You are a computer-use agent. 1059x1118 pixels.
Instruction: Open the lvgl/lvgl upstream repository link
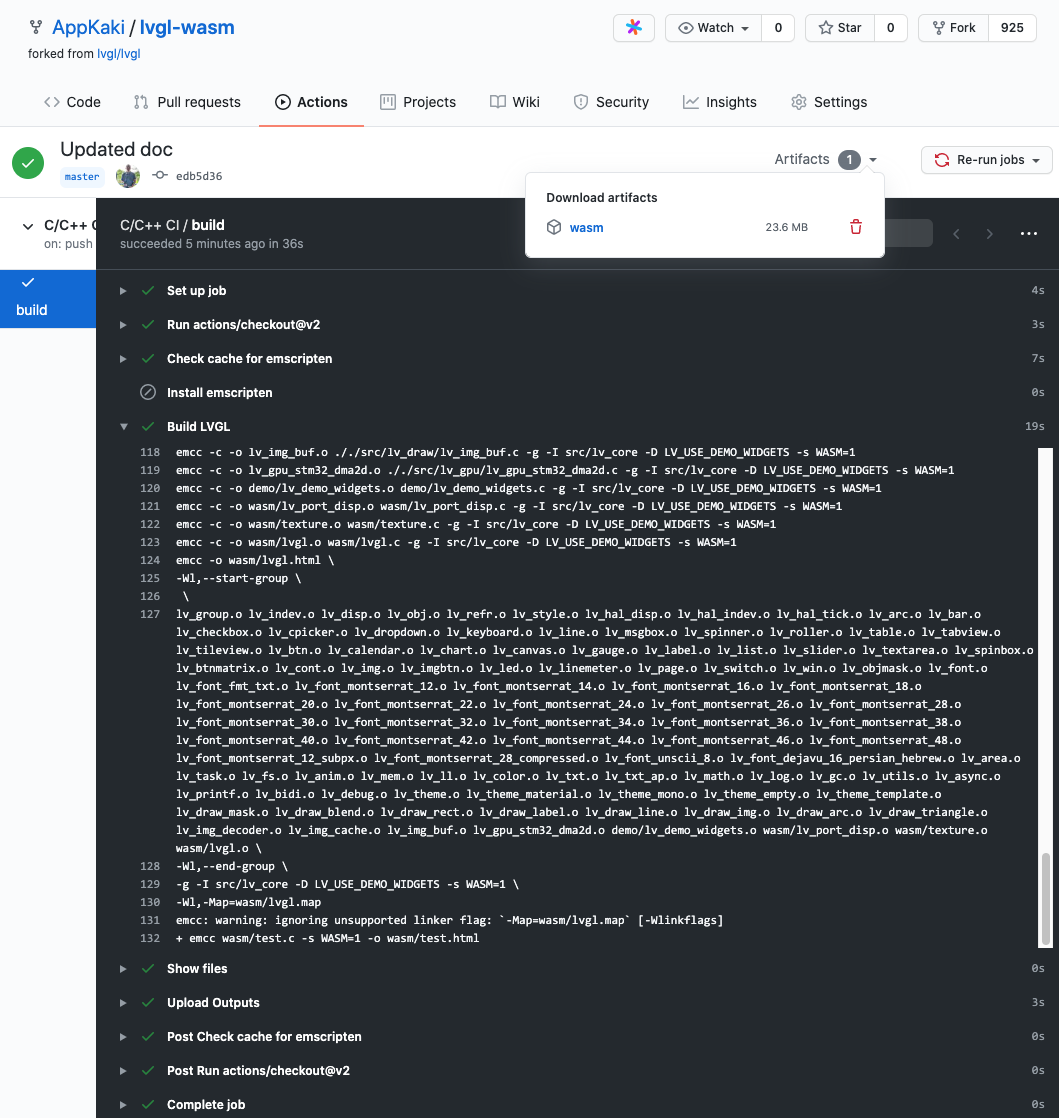pyautogui.click(x=118, y=54)
